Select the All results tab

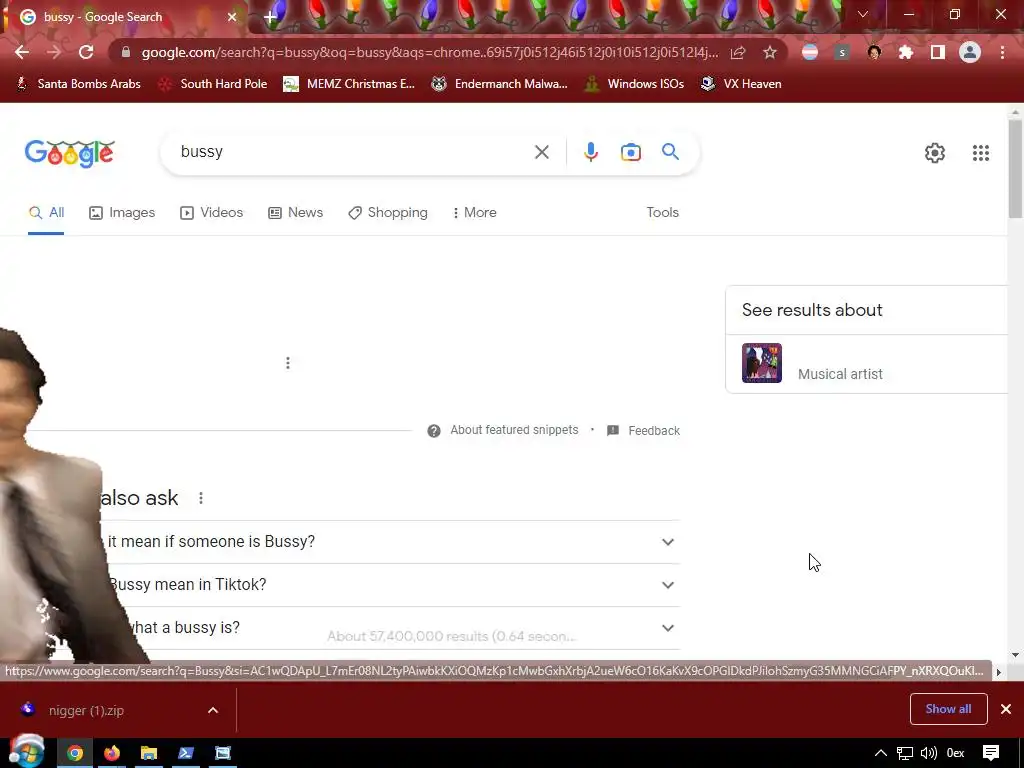point(46,213)
